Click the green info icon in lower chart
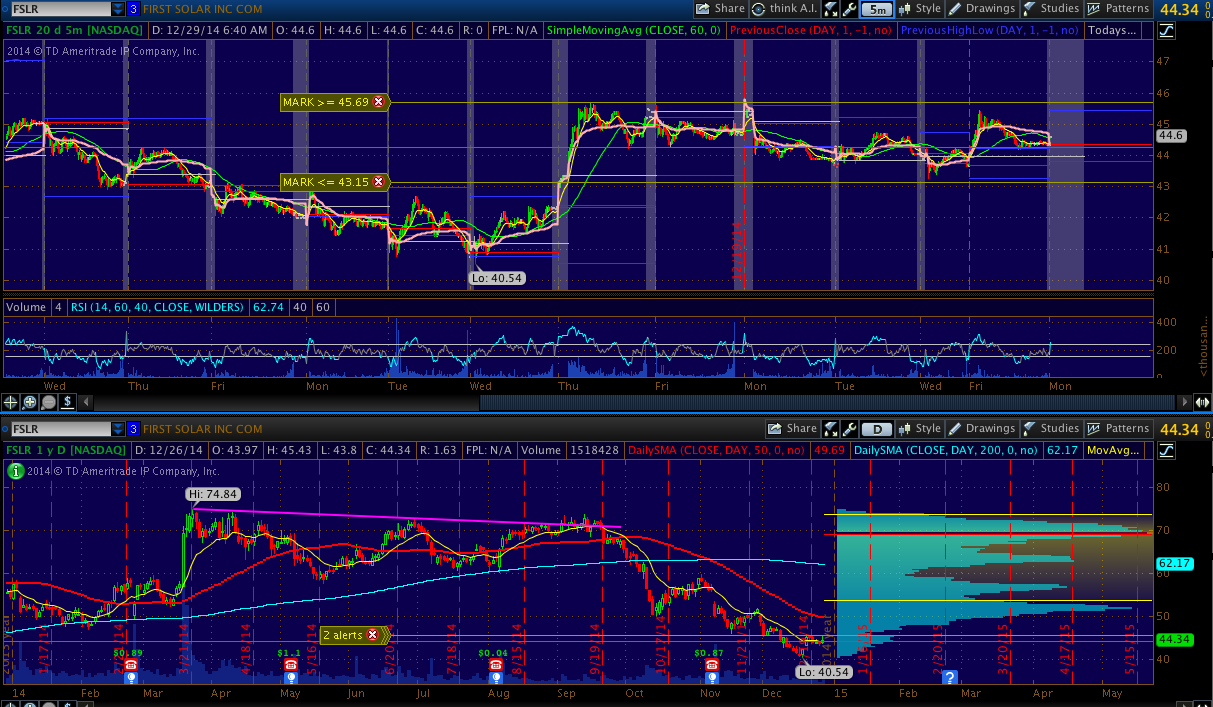 click(x=16, y=469)
